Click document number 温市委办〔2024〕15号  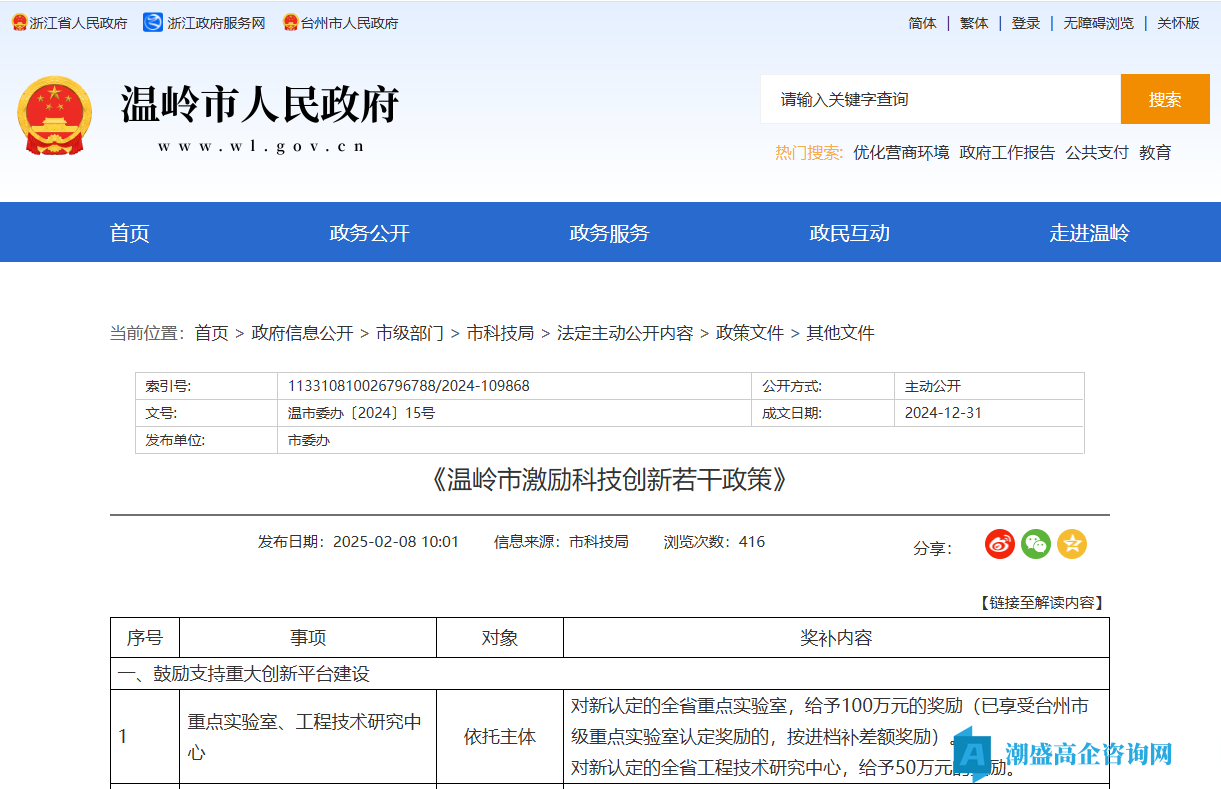361,412
